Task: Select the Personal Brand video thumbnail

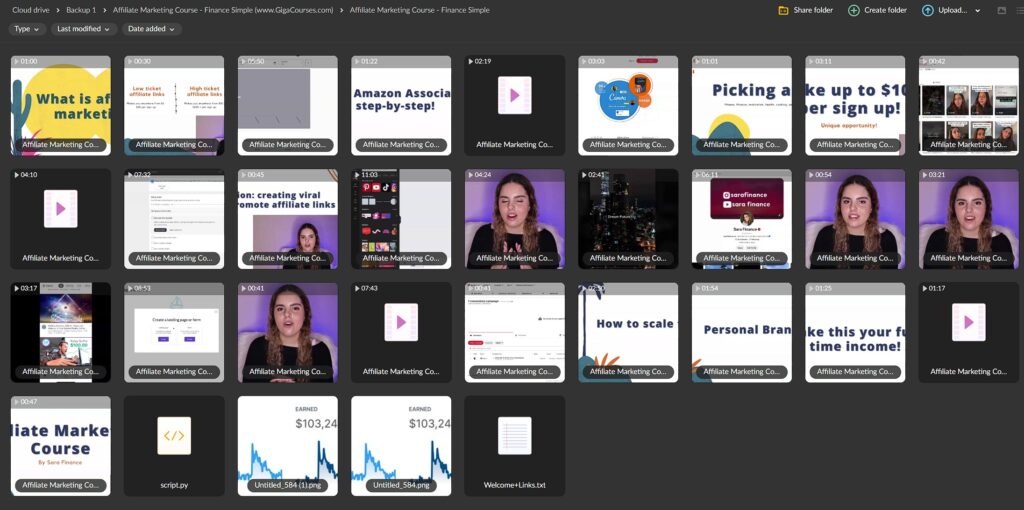Action: coord(741,325)
